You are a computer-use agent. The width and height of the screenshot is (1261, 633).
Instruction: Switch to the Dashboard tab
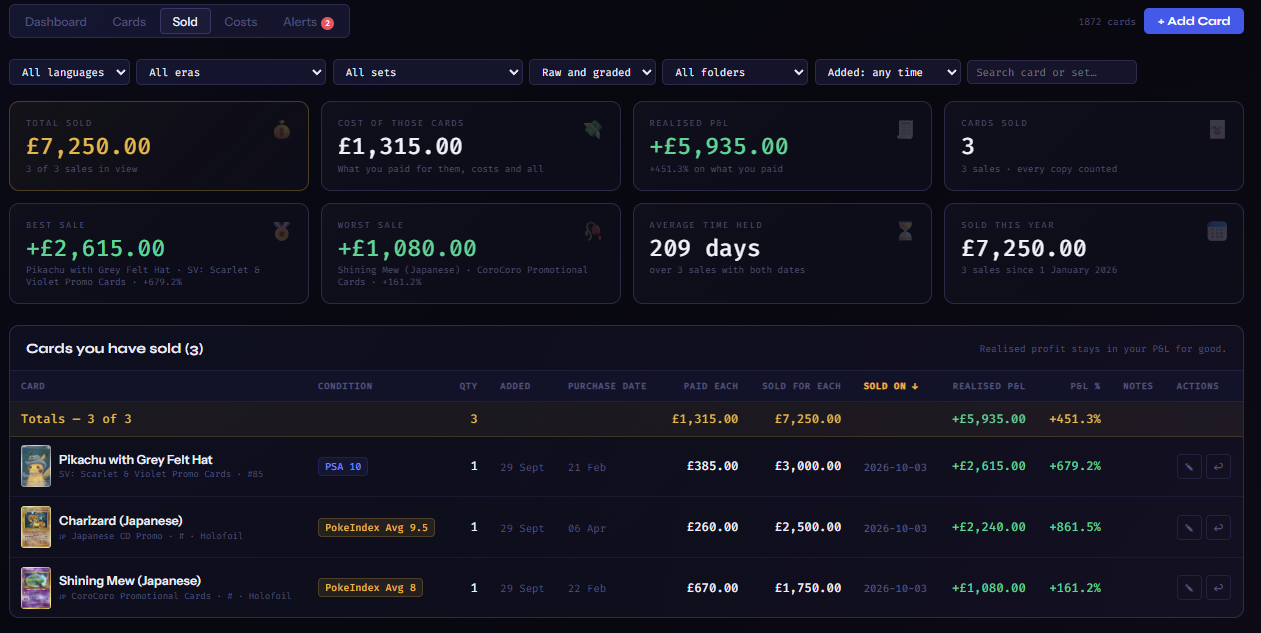coord(56,21)
